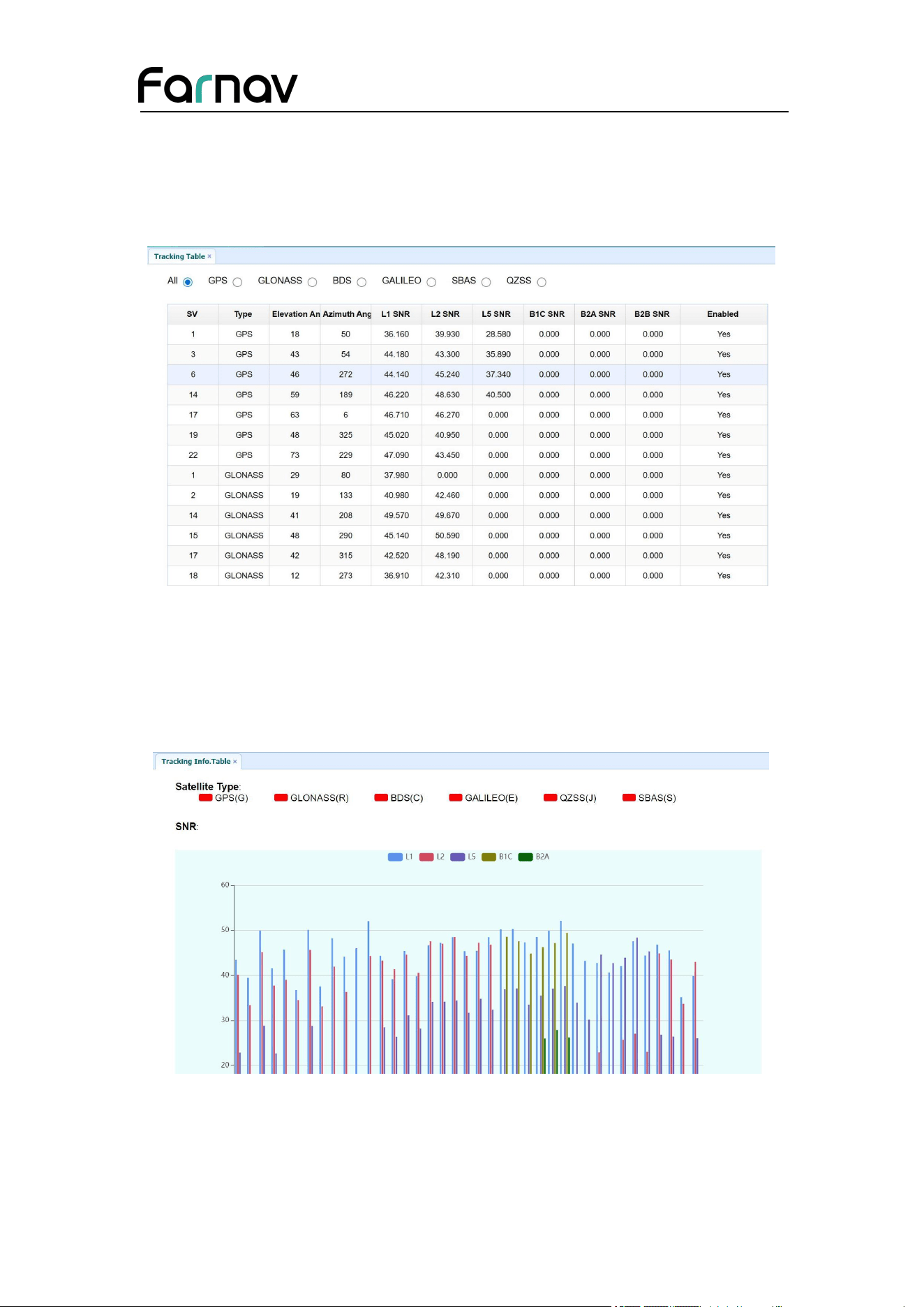Image resolution: width=924 pixels, height=1307 pixels.
Task: Open the Tracking Table tab
Action: point(179,256)
